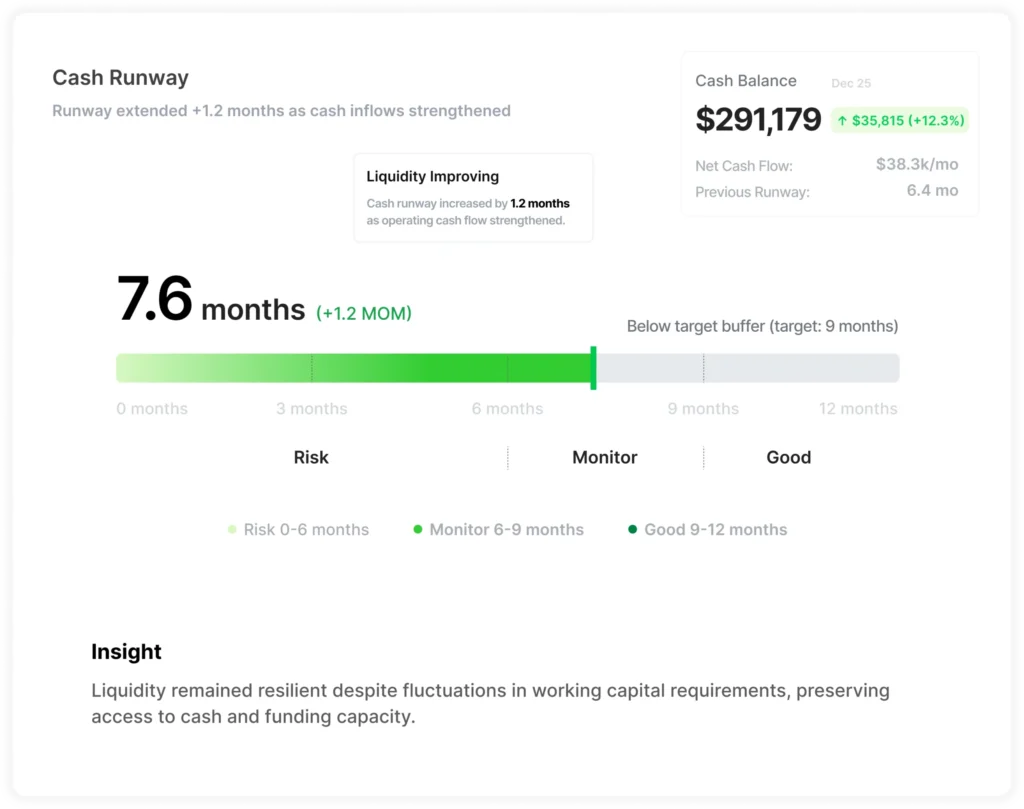Viewport: 1024px width, 809px height.
Task: Open the Liquidity Improving tooltip card
Action: click(473, 198)
